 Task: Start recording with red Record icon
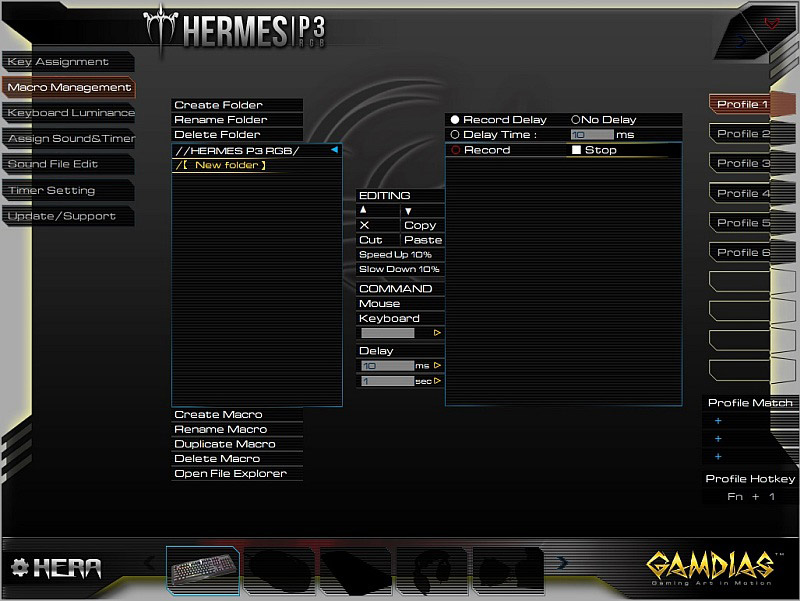(x=456, y=150)
